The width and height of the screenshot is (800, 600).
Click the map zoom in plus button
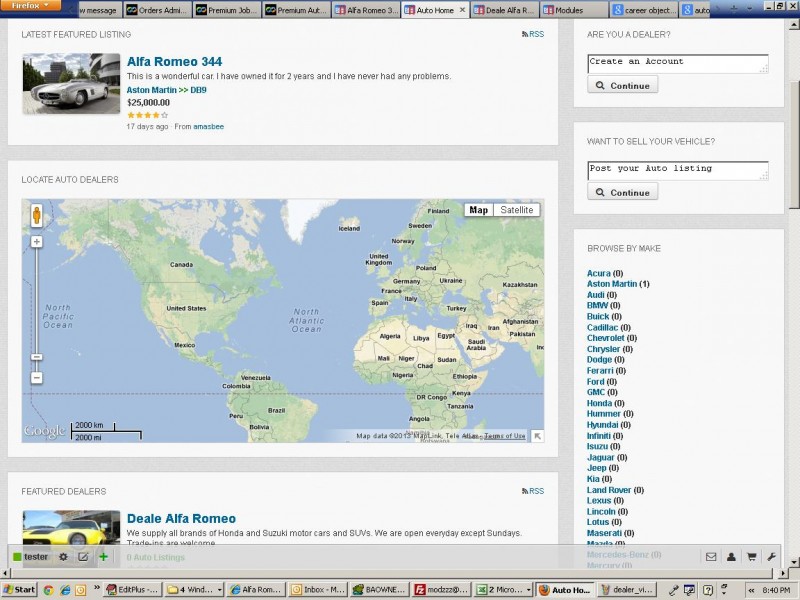[x=36, y=242]
